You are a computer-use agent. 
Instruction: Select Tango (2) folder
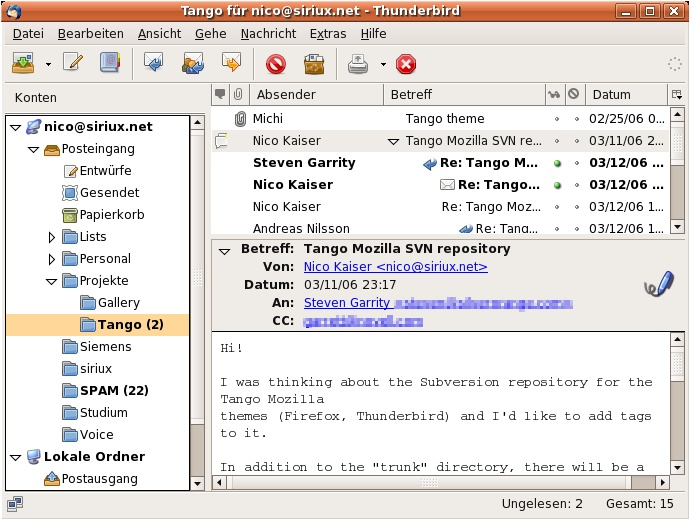click(x=97, y=325)
